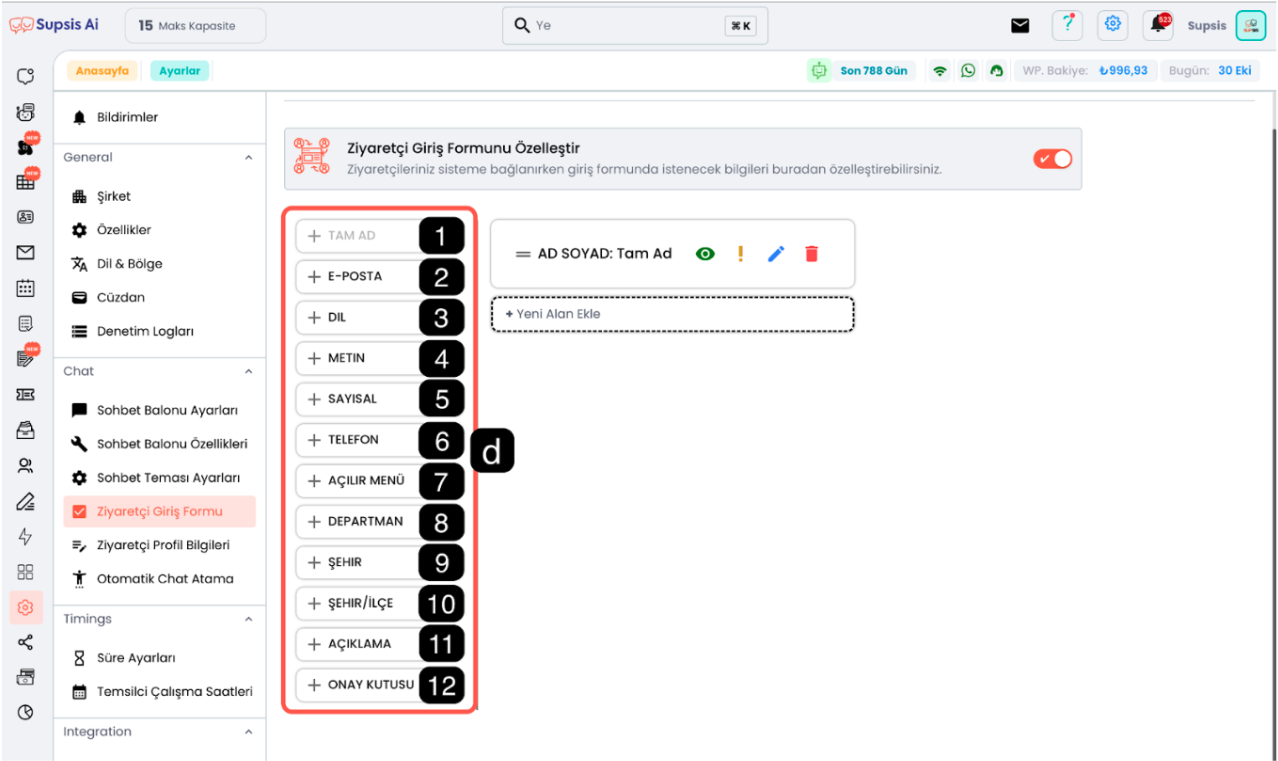This screenshot has height=761, width=1278.
Task: Click the green robot icon beside Son 788 Gün
Action: [820, 71]
